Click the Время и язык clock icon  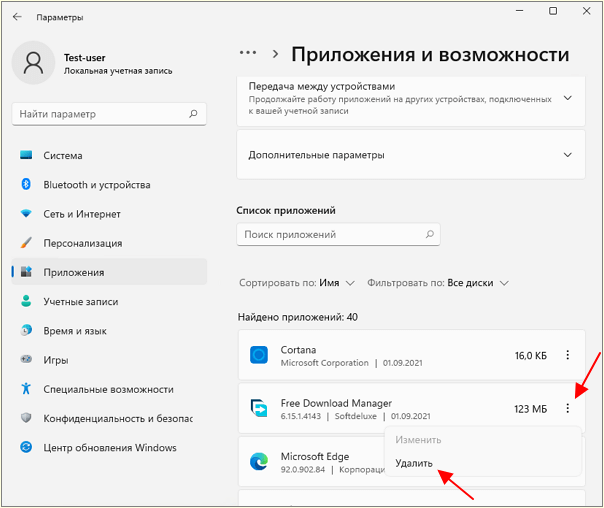click(26, 330)
